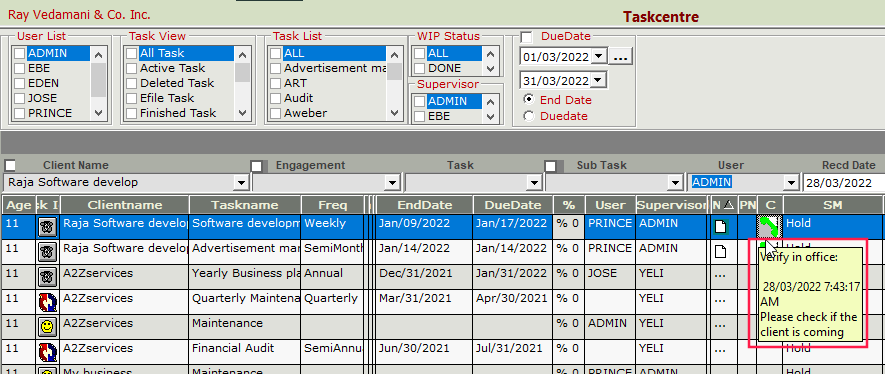This screenshot has width=885, height=374.
Task: Open notes ellipsis in Quarterly Maintenance row
Action: (720, 301)
